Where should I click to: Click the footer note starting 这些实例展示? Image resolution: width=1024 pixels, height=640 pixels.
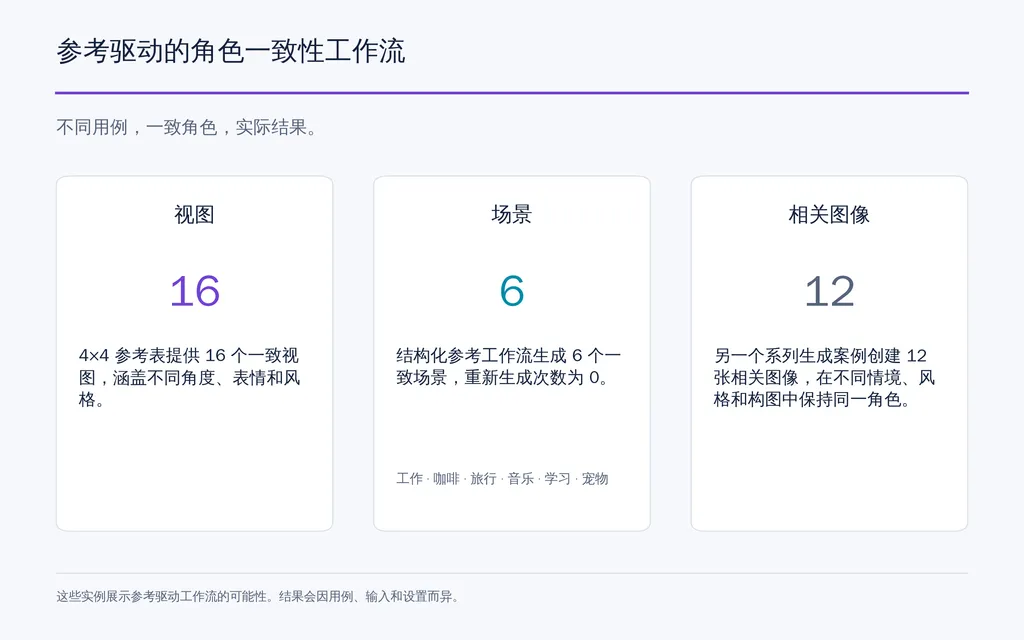[258, 596]
